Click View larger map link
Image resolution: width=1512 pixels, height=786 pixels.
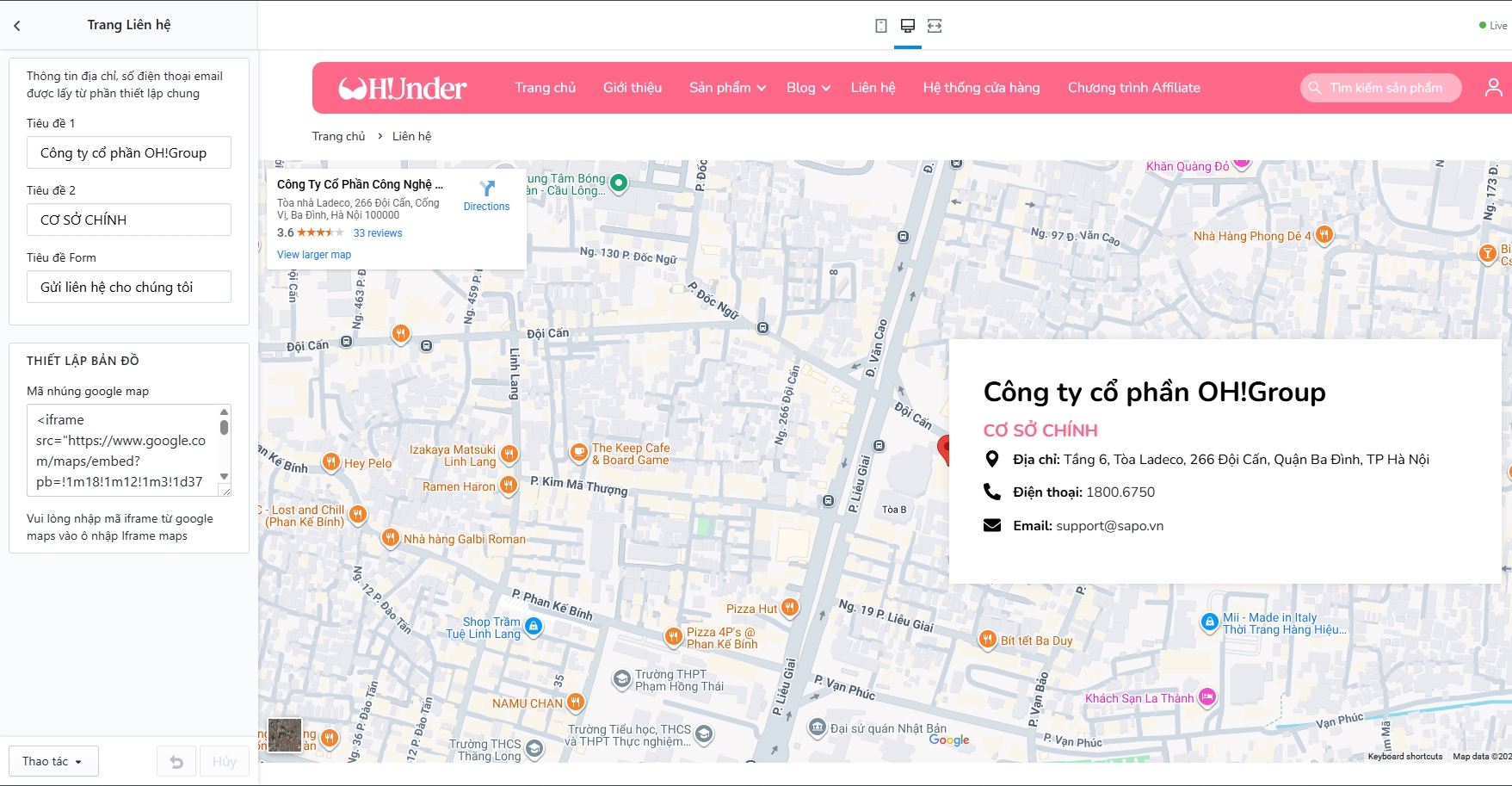pos(314,255)
